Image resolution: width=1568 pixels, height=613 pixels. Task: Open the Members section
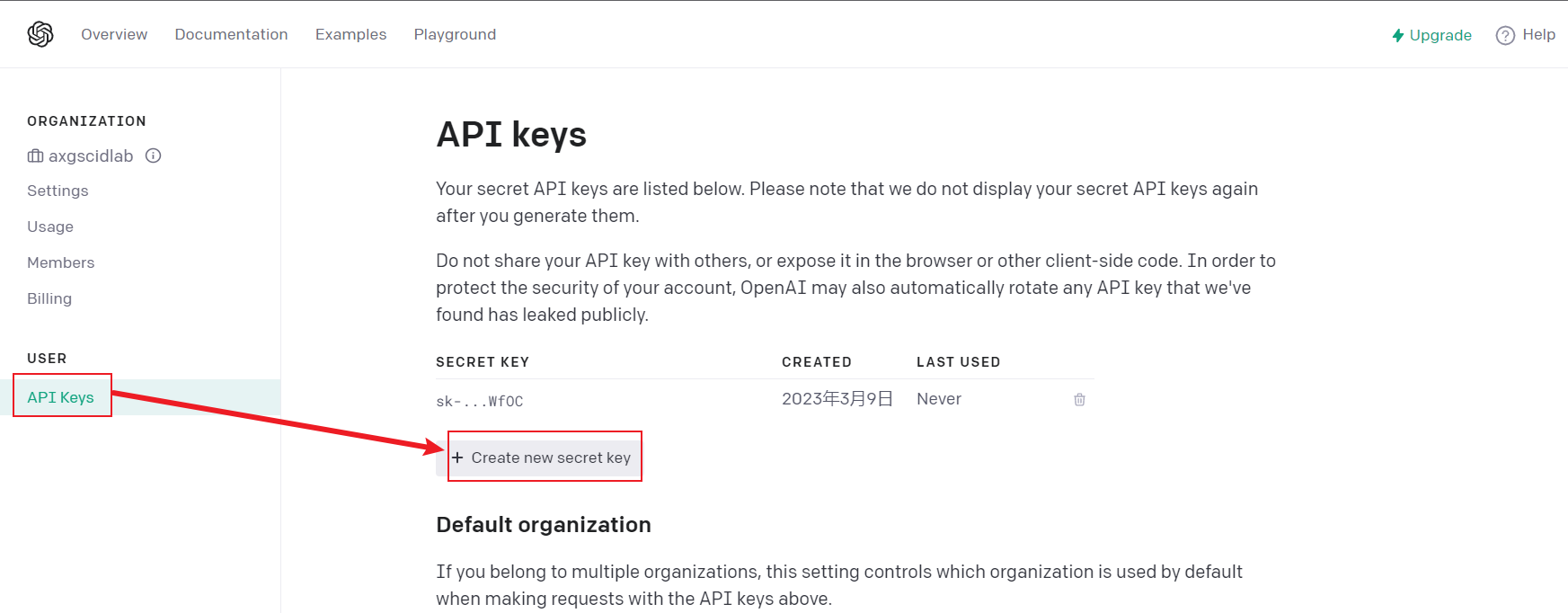(60, 262)
